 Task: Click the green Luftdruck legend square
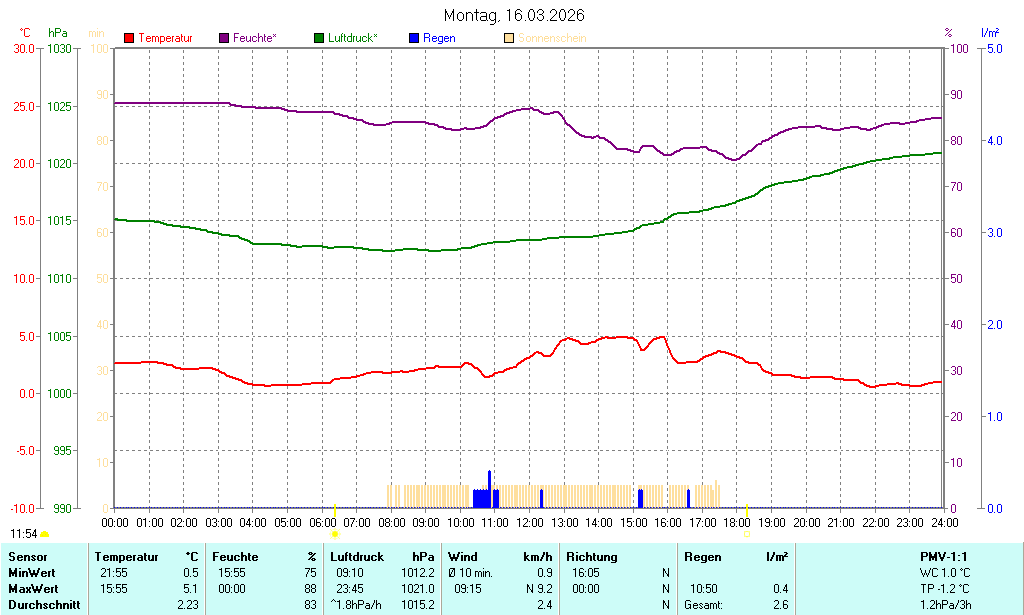[x=319, y=38]
